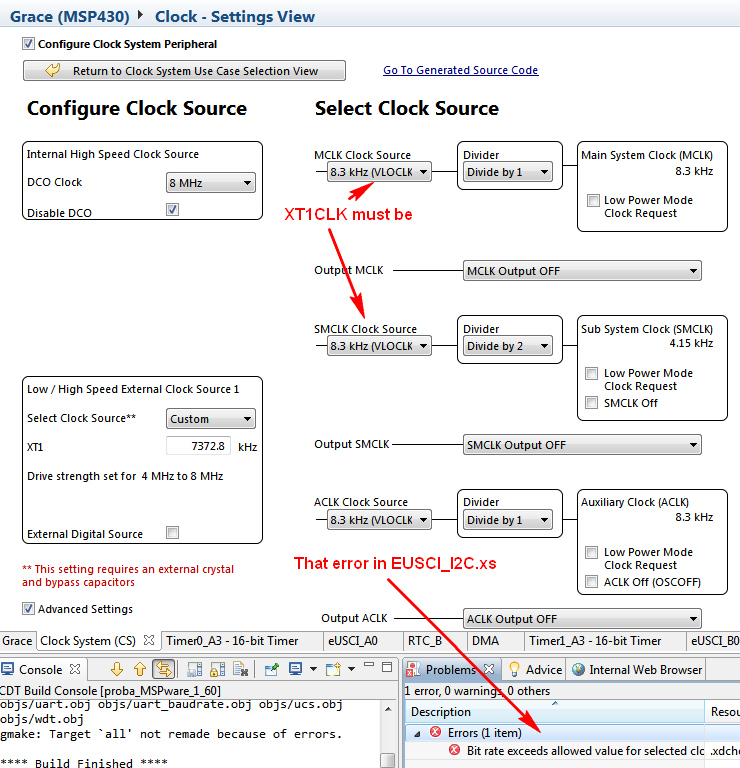This screenshot has width=740, height=768.
Task: Open the MCLK Clock Source dropdown
Action: click(379, 172)
